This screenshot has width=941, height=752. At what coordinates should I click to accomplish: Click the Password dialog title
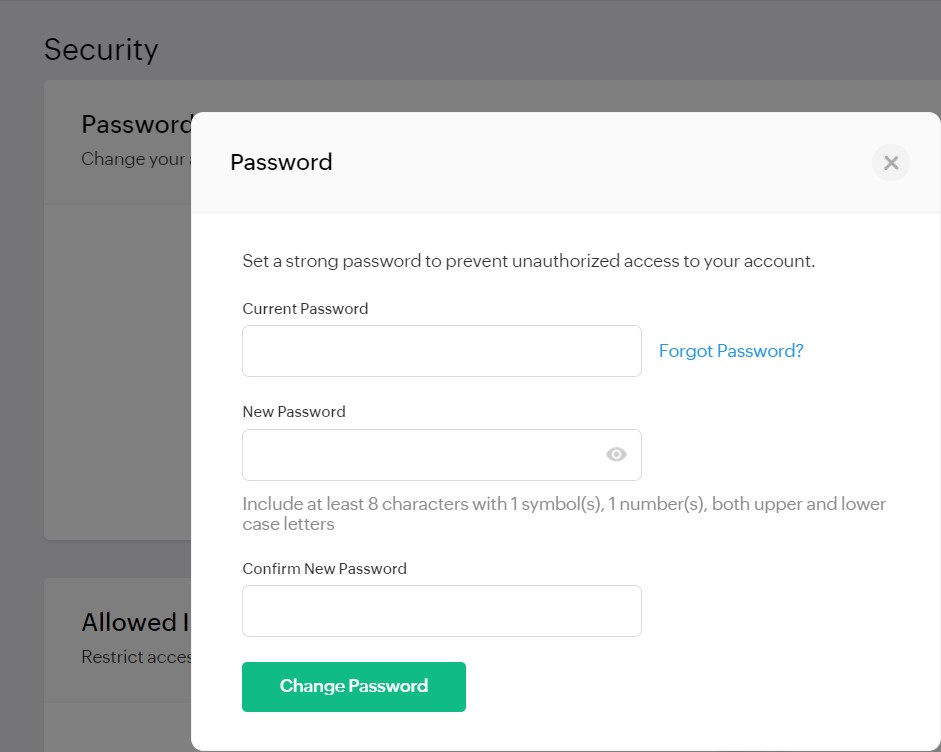tap(281, 162)
